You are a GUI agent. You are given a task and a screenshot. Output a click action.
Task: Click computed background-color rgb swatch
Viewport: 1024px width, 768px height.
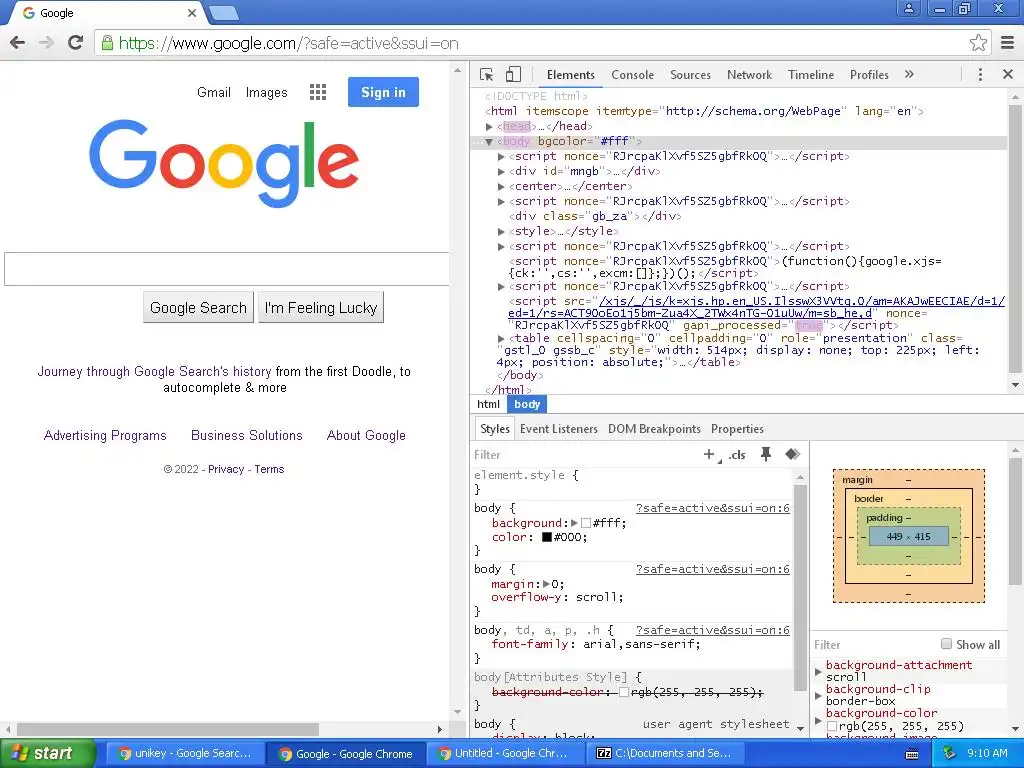[831, 726]
